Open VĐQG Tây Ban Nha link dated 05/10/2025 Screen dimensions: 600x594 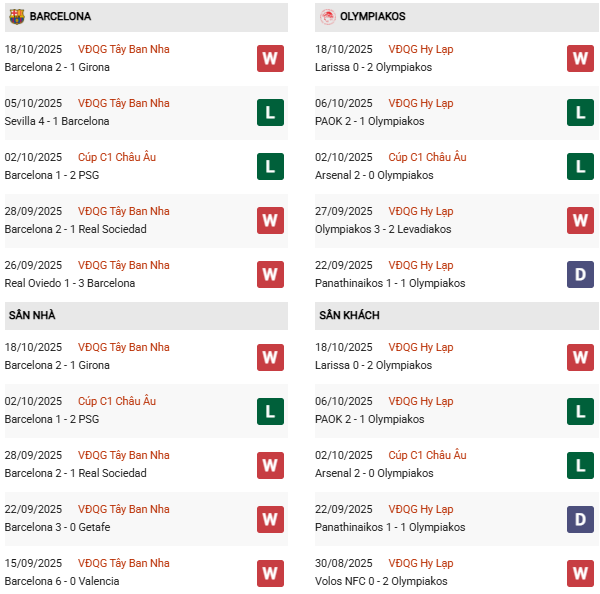[123, 103]
